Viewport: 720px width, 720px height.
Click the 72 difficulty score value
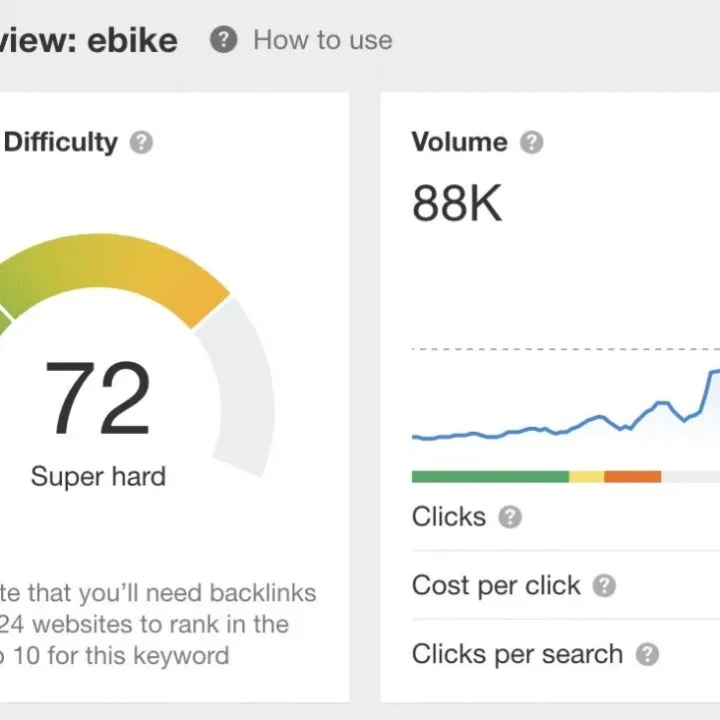pos(98,398)
